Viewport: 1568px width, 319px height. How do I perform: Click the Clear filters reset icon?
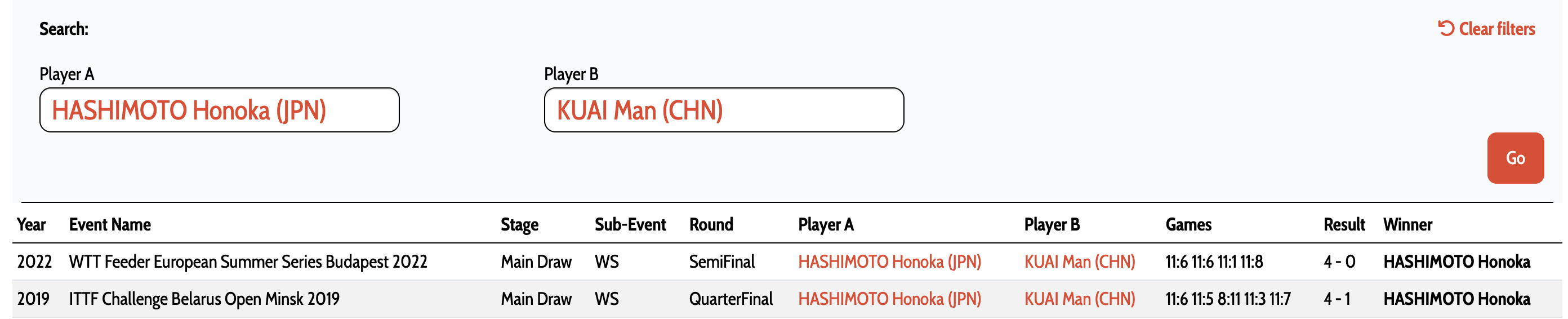pos(1446,29)
